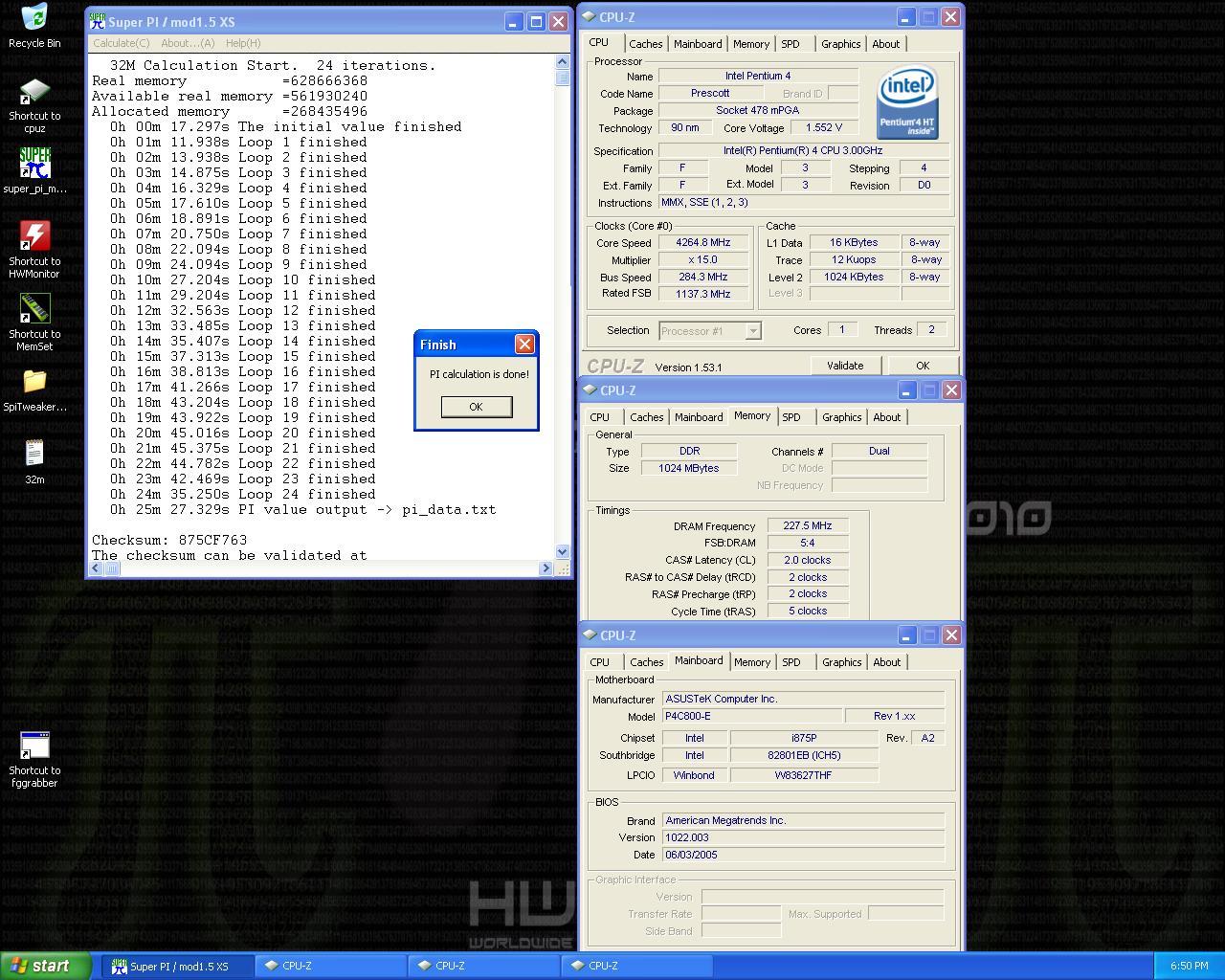The height and width of the screenshot is (980, 1225).
Task: Switch to Caches tab in top CPU-Z window
Action: click(x=646, y=44)
